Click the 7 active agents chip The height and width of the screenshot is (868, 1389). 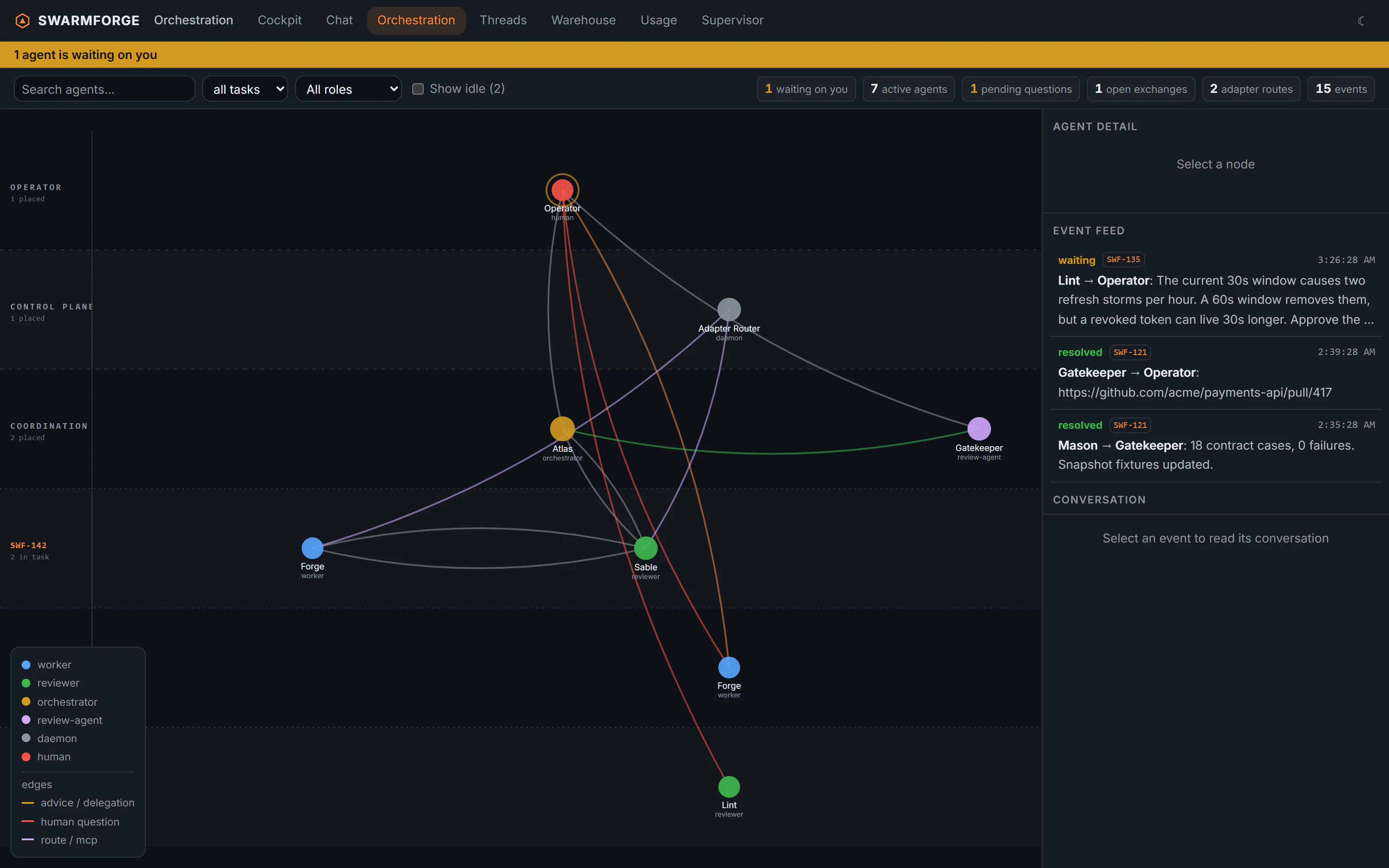point(908,89)
